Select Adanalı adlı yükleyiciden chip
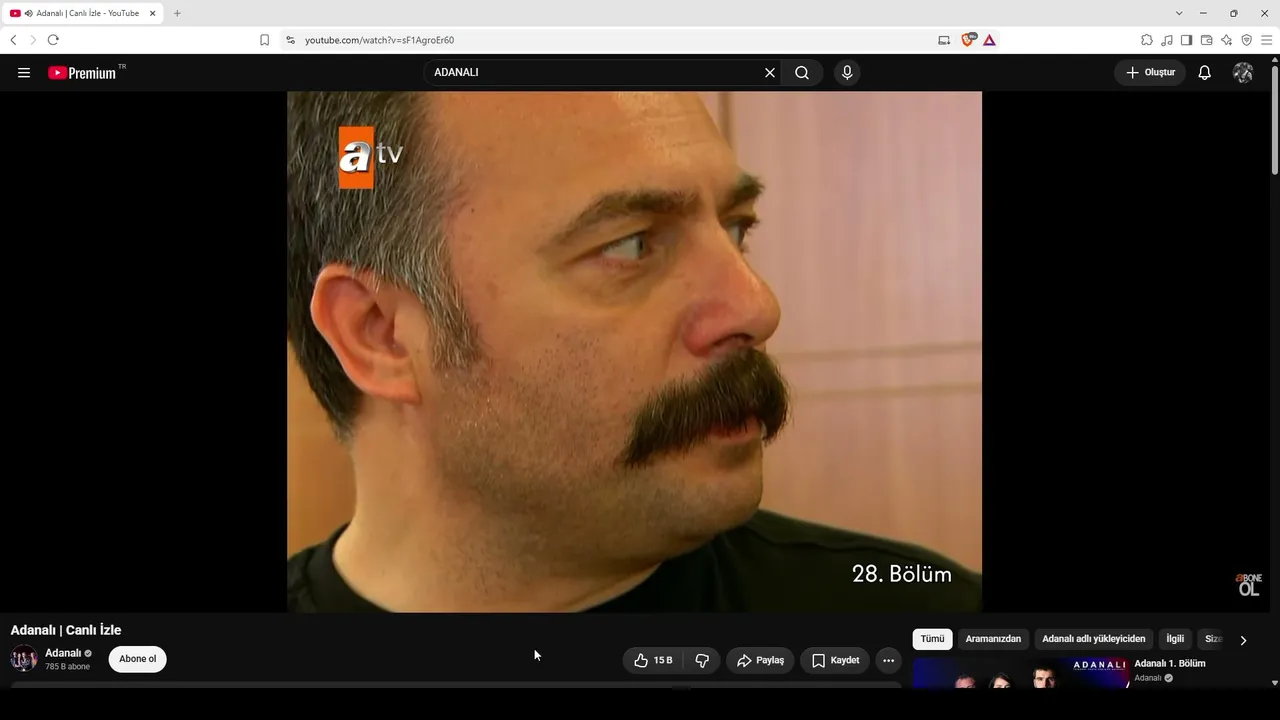Image resolution: width=1280 pixels, height=720 pixels. tap(1094, 639)
